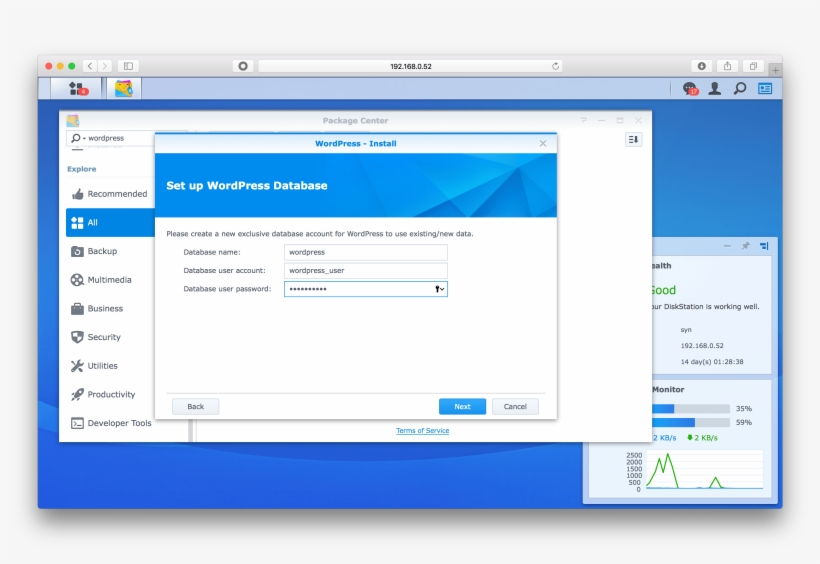Open the Security category

[x=109, y=337]
